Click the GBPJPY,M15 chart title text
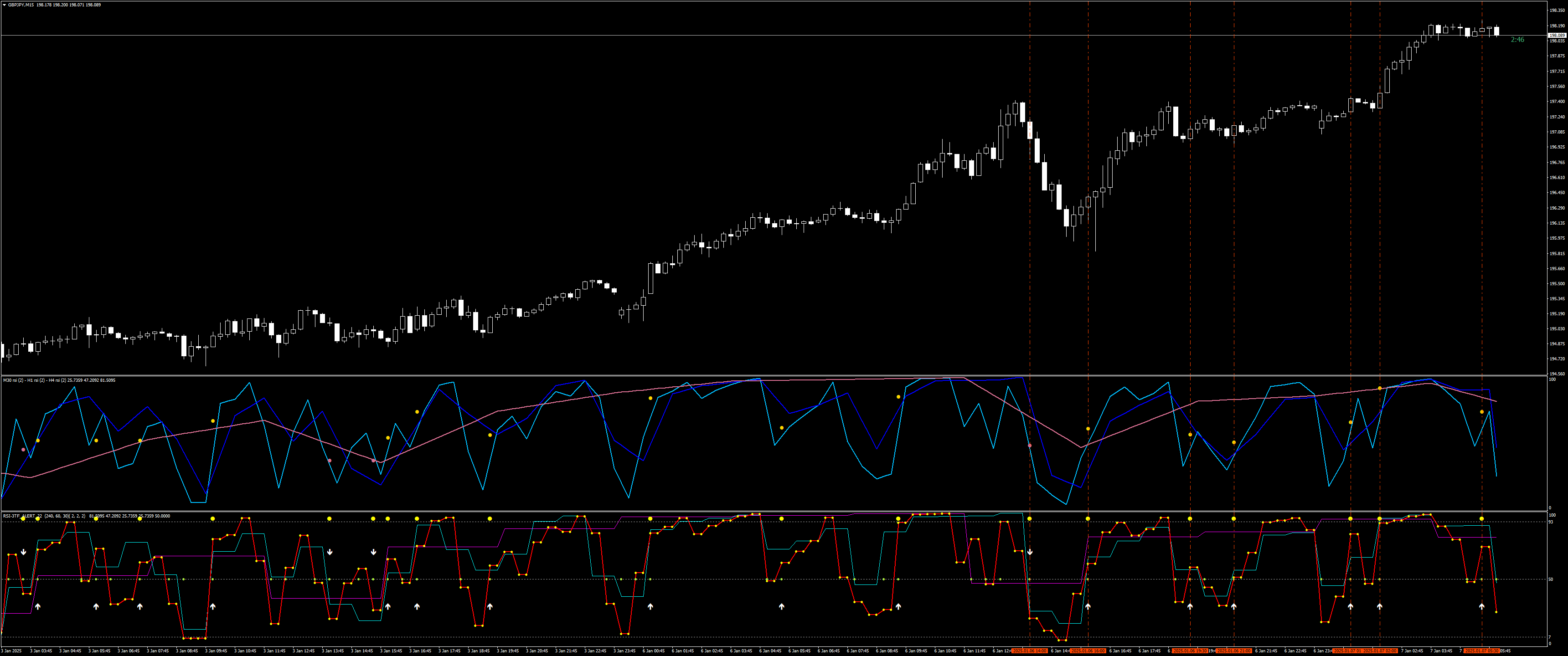 point(21,5)
